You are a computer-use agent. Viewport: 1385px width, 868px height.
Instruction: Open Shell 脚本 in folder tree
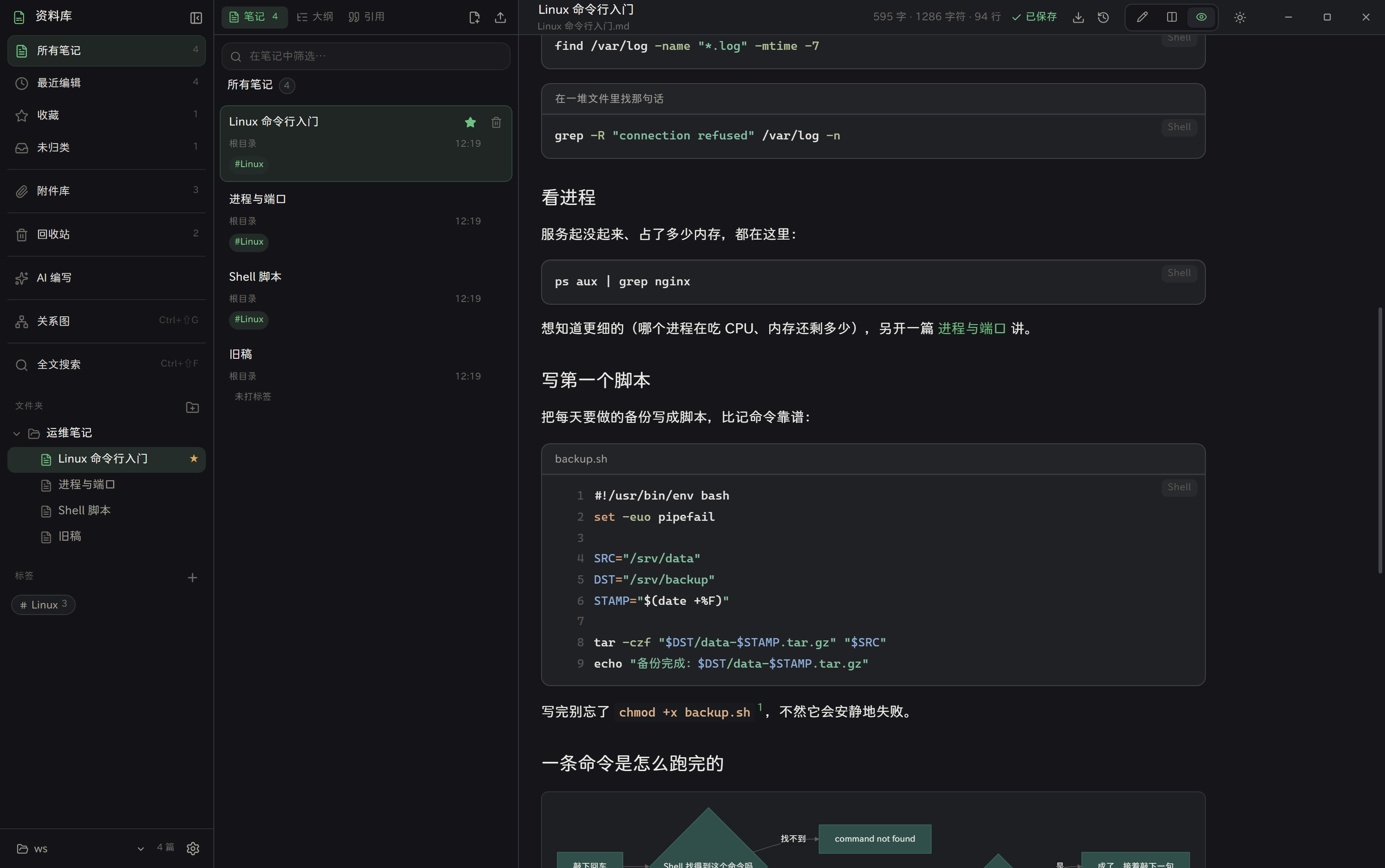pyautogui.click(x=107, y=511)
